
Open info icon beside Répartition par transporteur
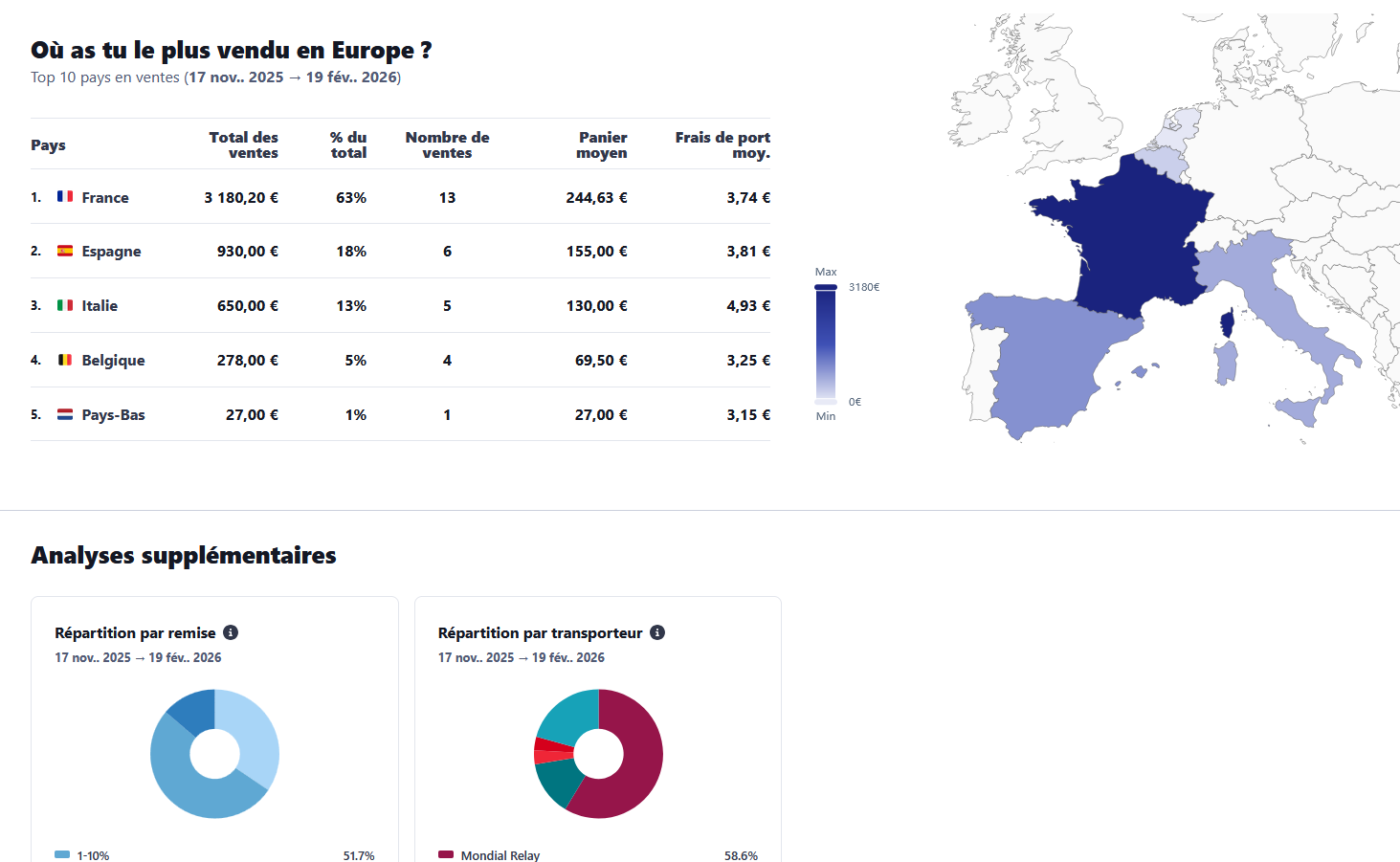click(657, 632)
